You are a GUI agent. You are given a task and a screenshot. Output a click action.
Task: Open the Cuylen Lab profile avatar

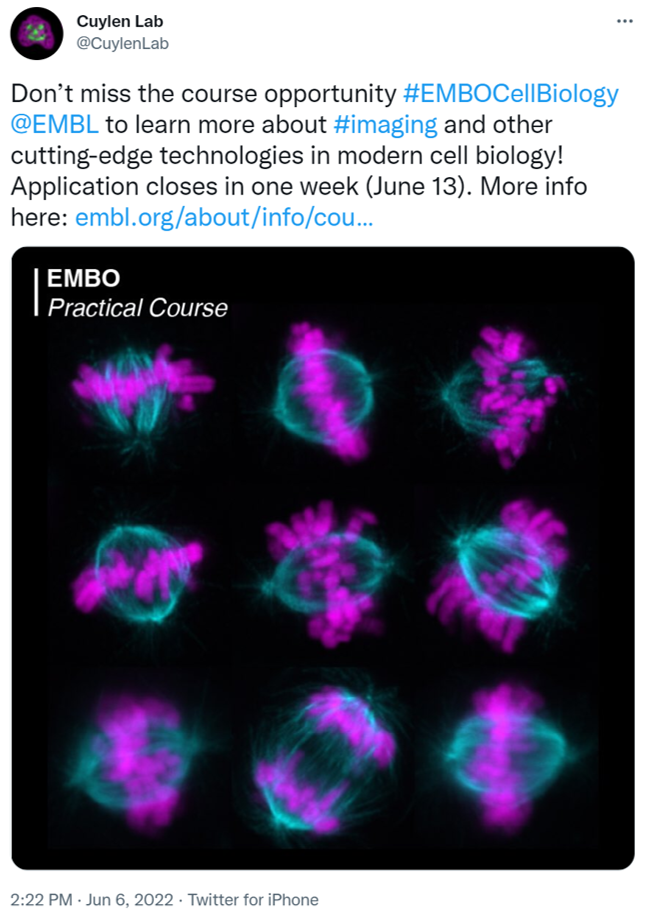click(x=37, y=32)
